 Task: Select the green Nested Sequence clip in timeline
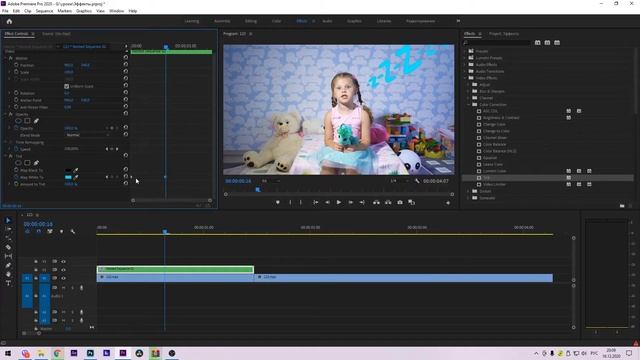click(x=175, y=269)
